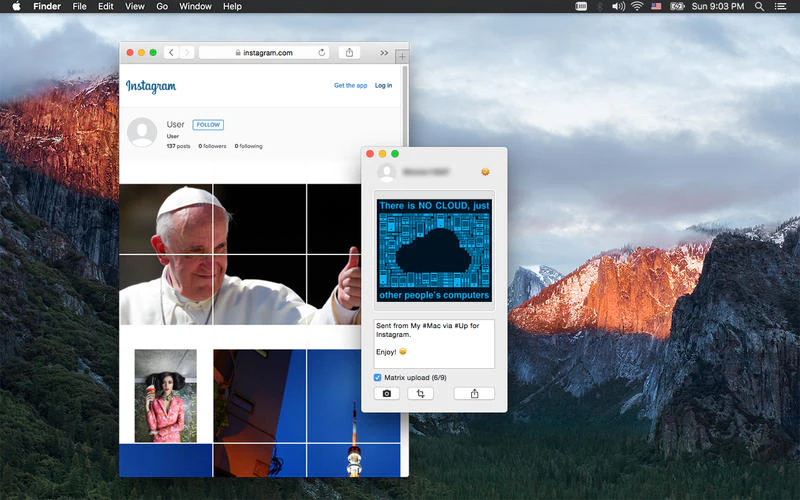Zoom the Safari window with green button
This screenshot has width=800, height=500.
point(153,53)
